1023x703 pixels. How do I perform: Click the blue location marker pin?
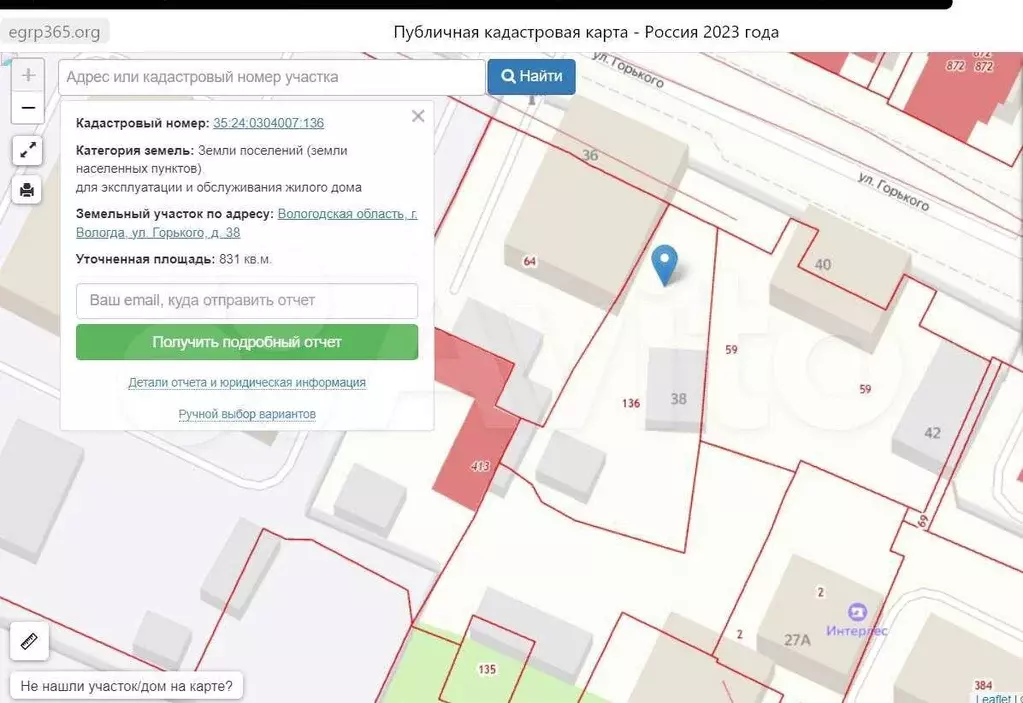(x=664, y=264)
